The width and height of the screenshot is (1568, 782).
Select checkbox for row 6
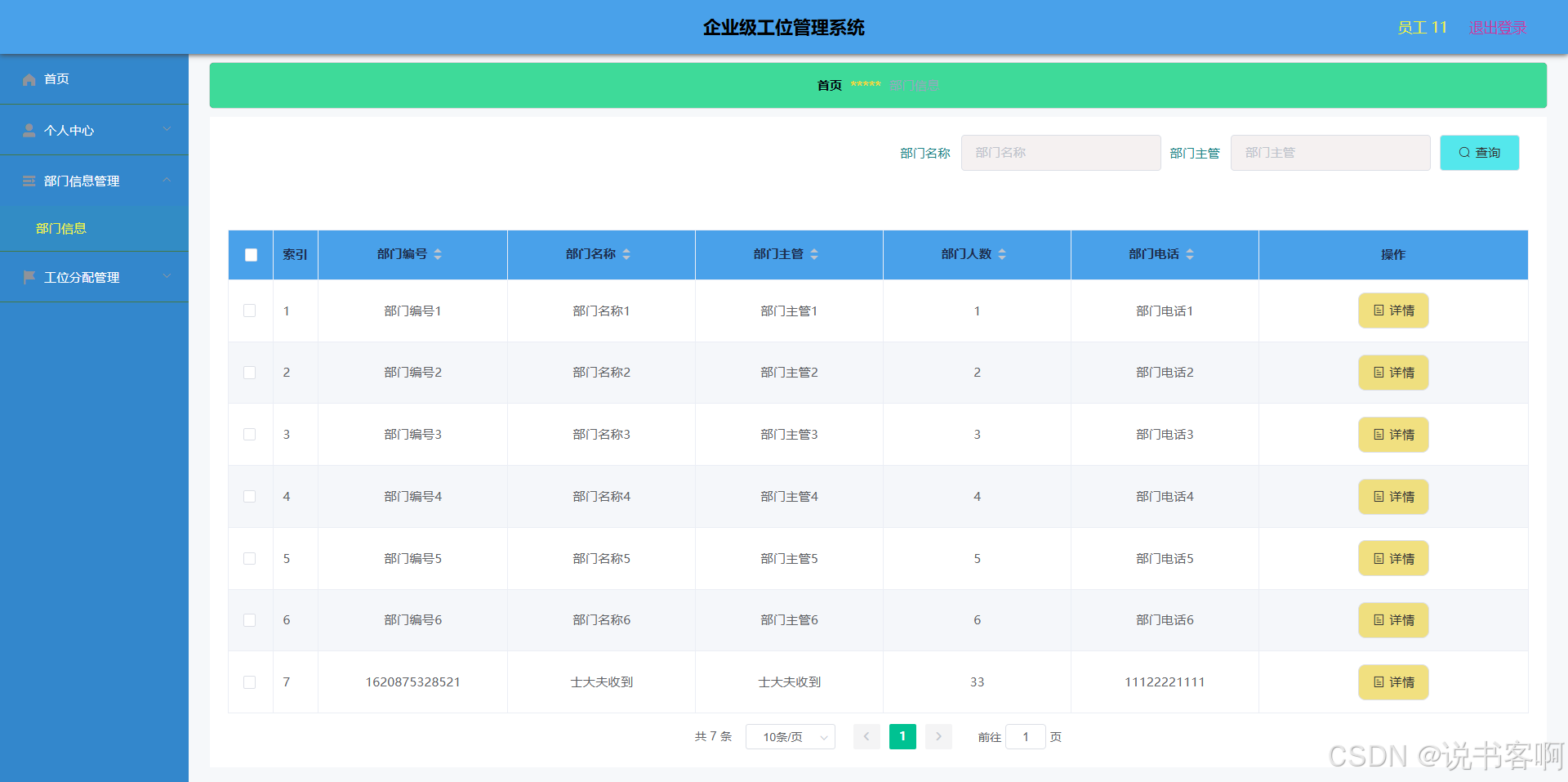[250, 620]
